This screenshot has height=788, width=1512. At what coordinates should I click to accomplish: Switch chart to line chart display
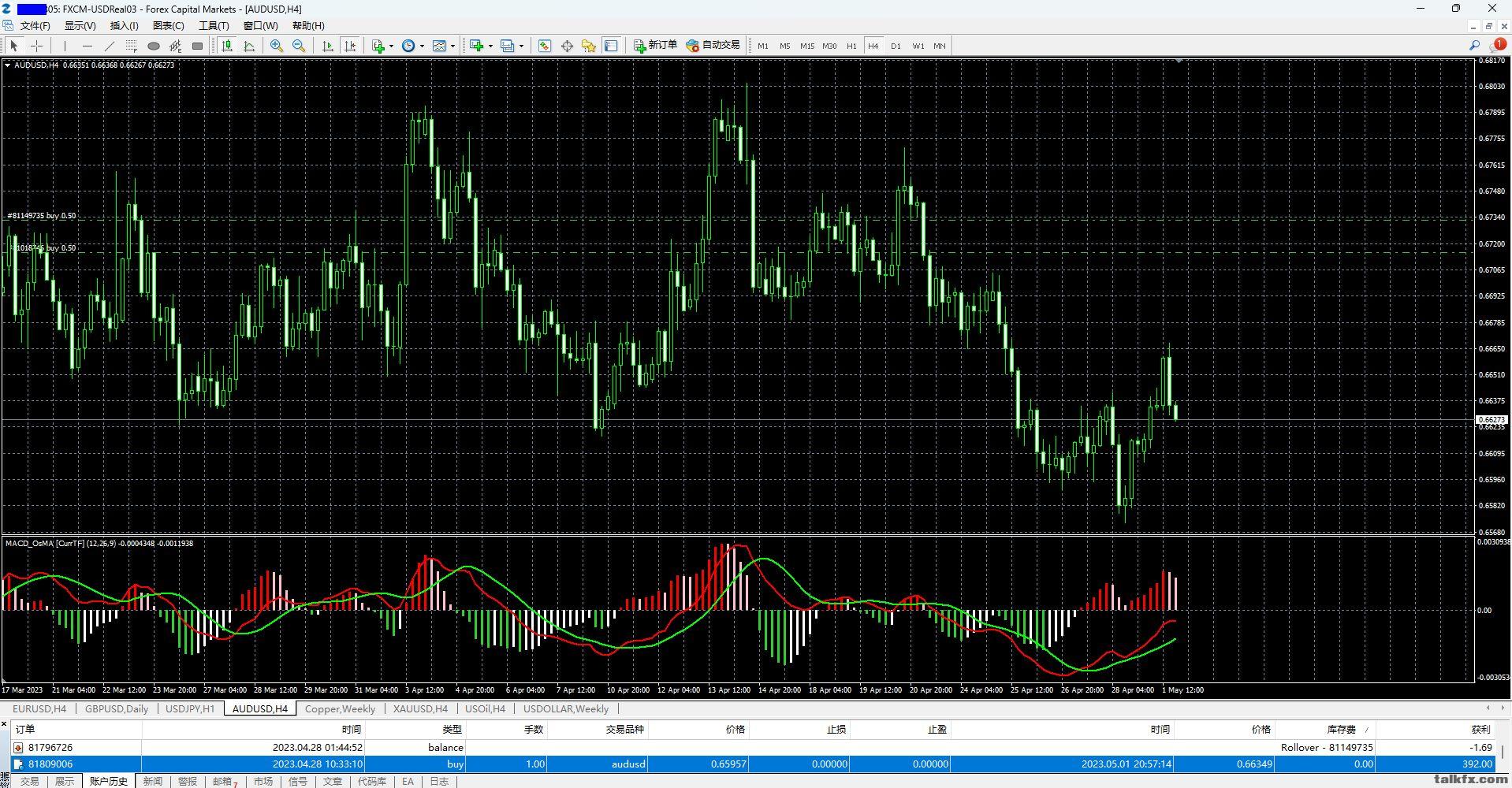tap(249, 46)
